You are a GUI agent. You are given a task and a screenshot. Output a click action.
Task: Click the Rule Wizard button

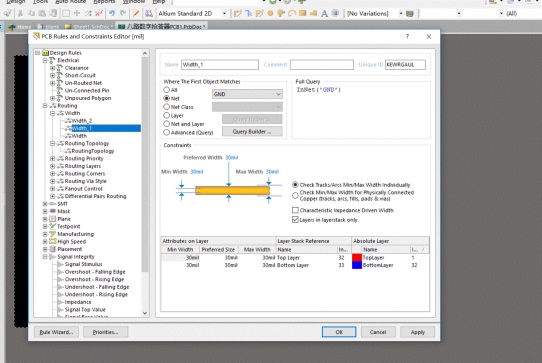point(56,332)
